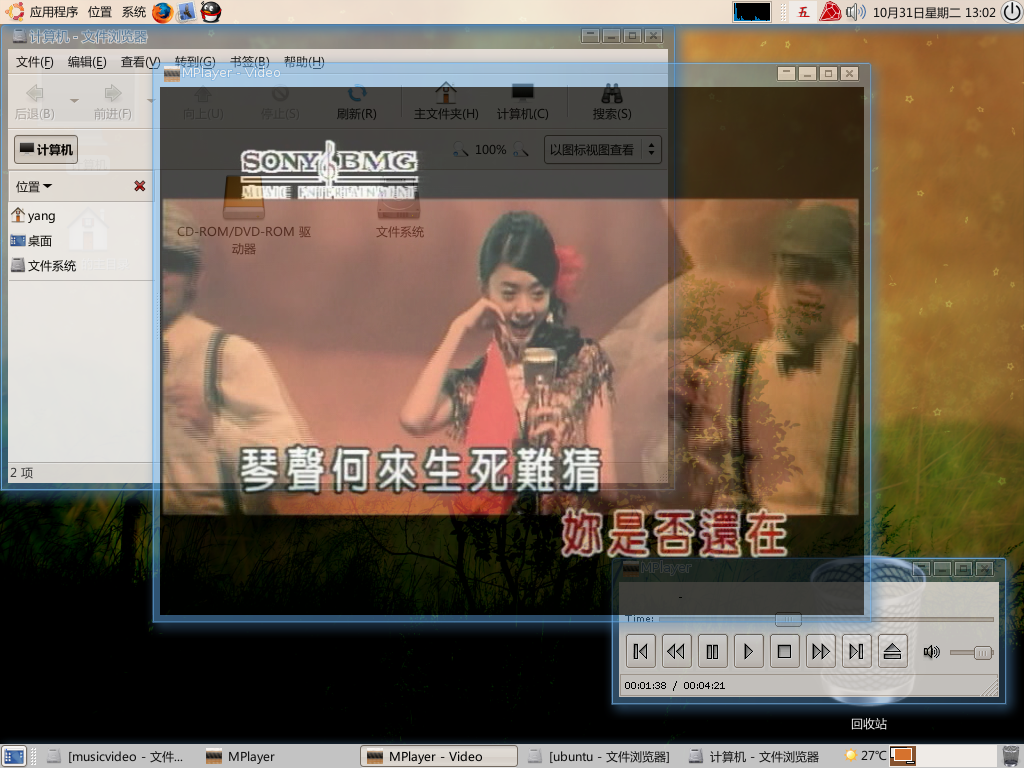Close the sidebar with the red X

[140, 186]
